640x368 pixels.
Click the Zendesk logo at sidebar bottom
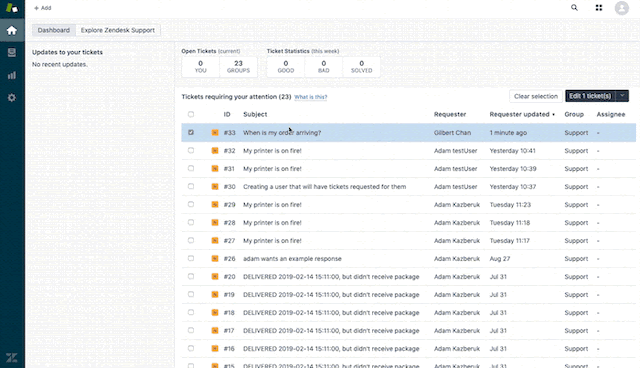12,358
